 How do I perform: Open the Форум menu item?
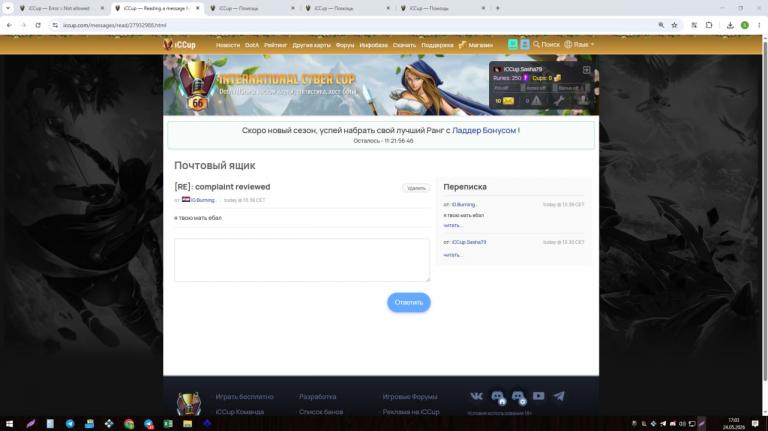coord(345,45)
